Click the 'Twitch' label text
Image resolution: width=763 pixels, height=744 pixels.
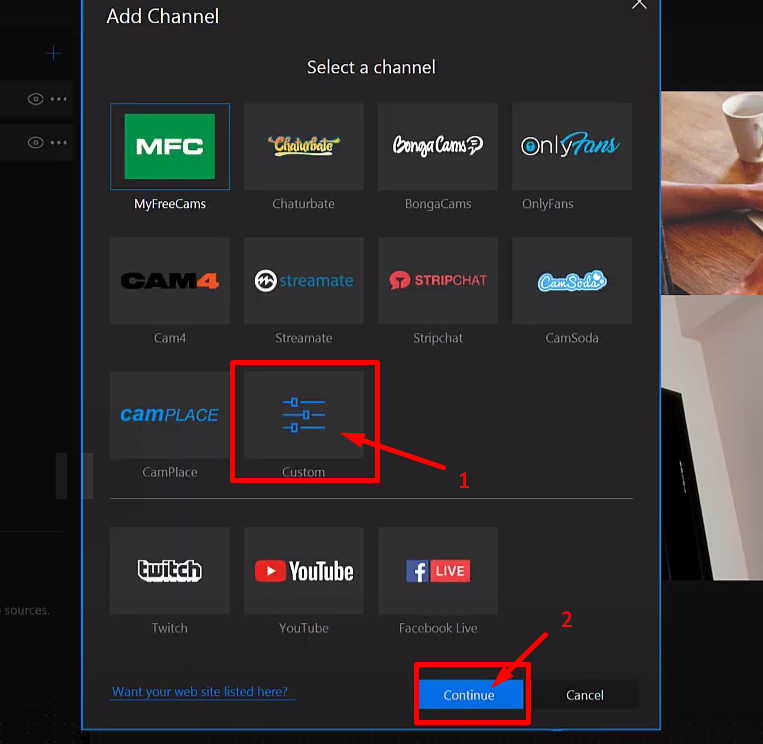tap(169, 628)
